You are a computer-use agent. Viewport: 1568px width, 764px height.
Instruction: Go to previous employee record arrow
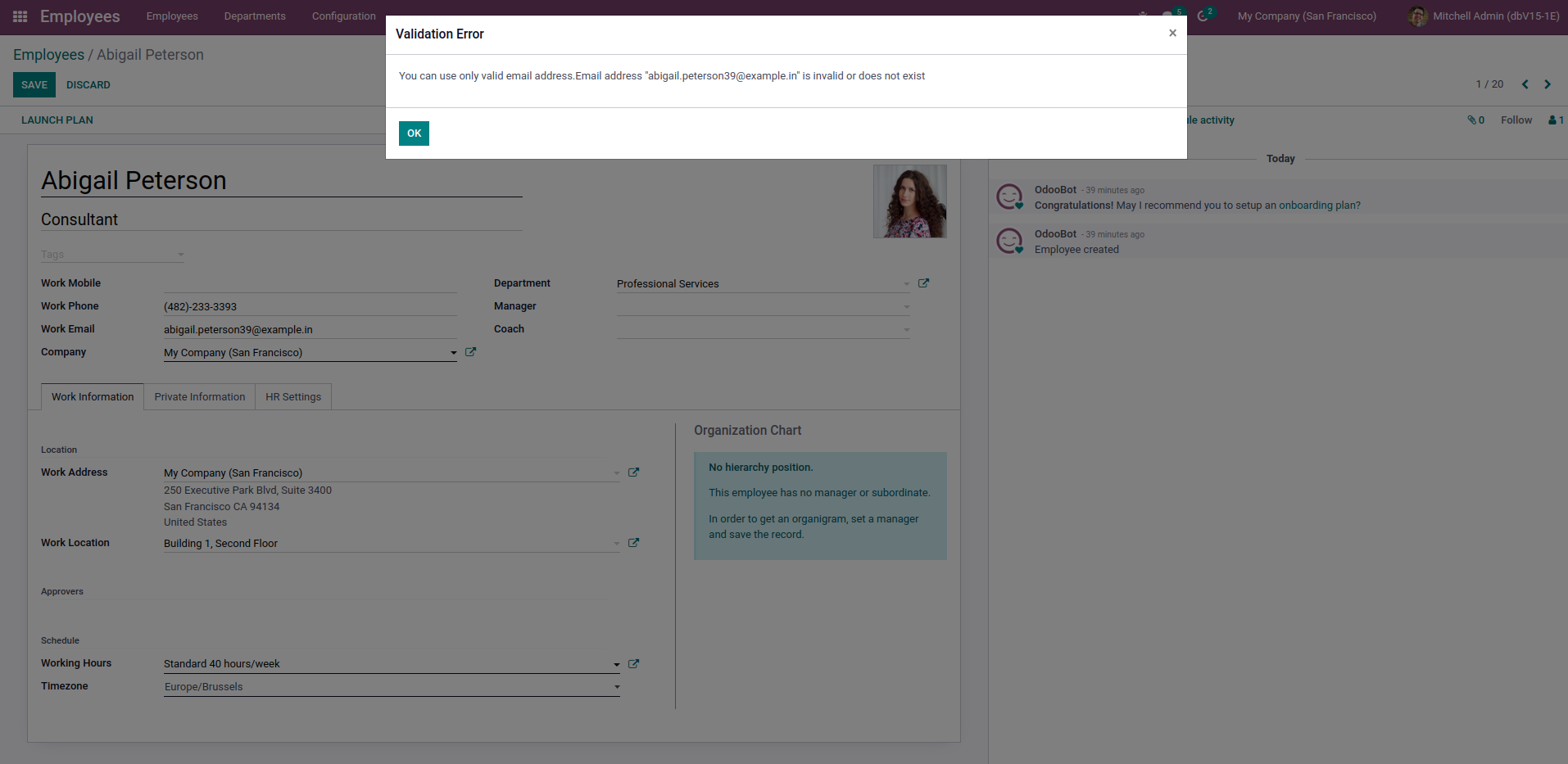[x=1525, y=84]
